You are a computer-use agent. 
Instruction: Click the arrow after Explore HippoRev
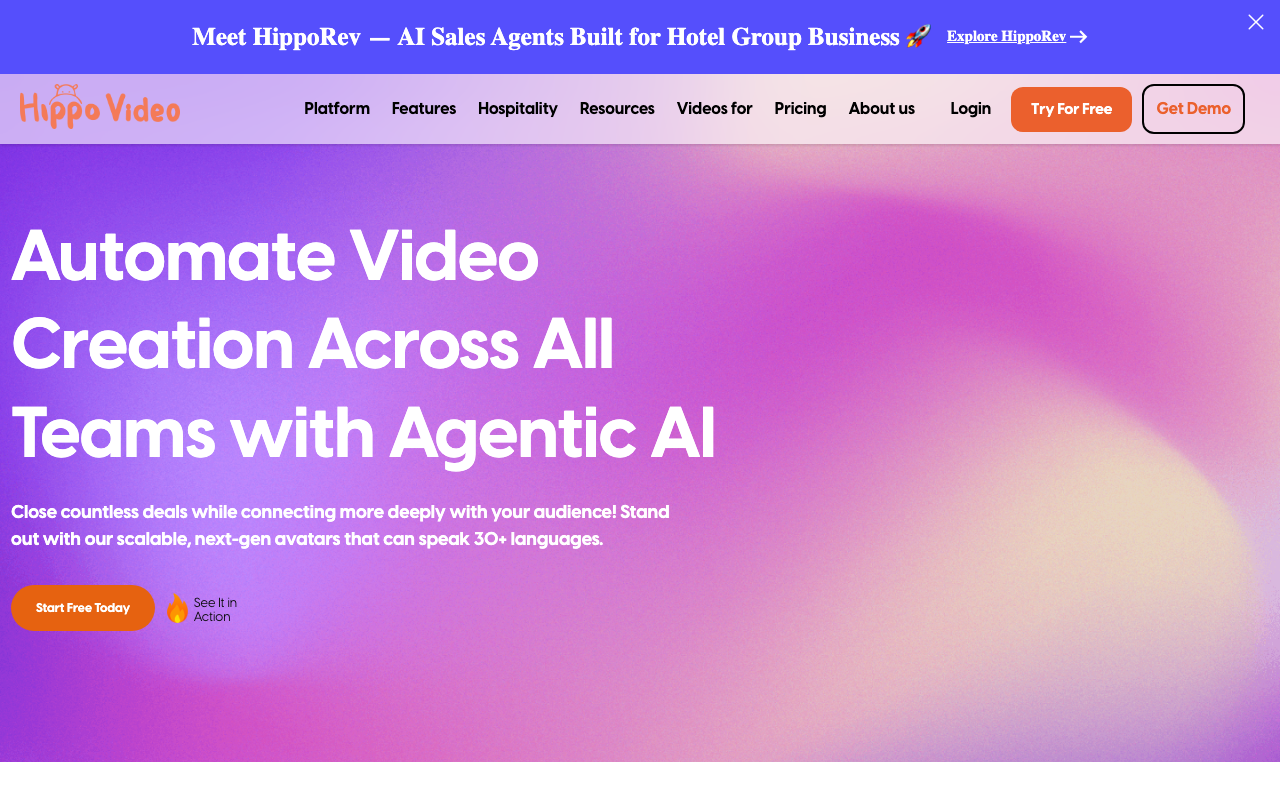click(1078, 37)
